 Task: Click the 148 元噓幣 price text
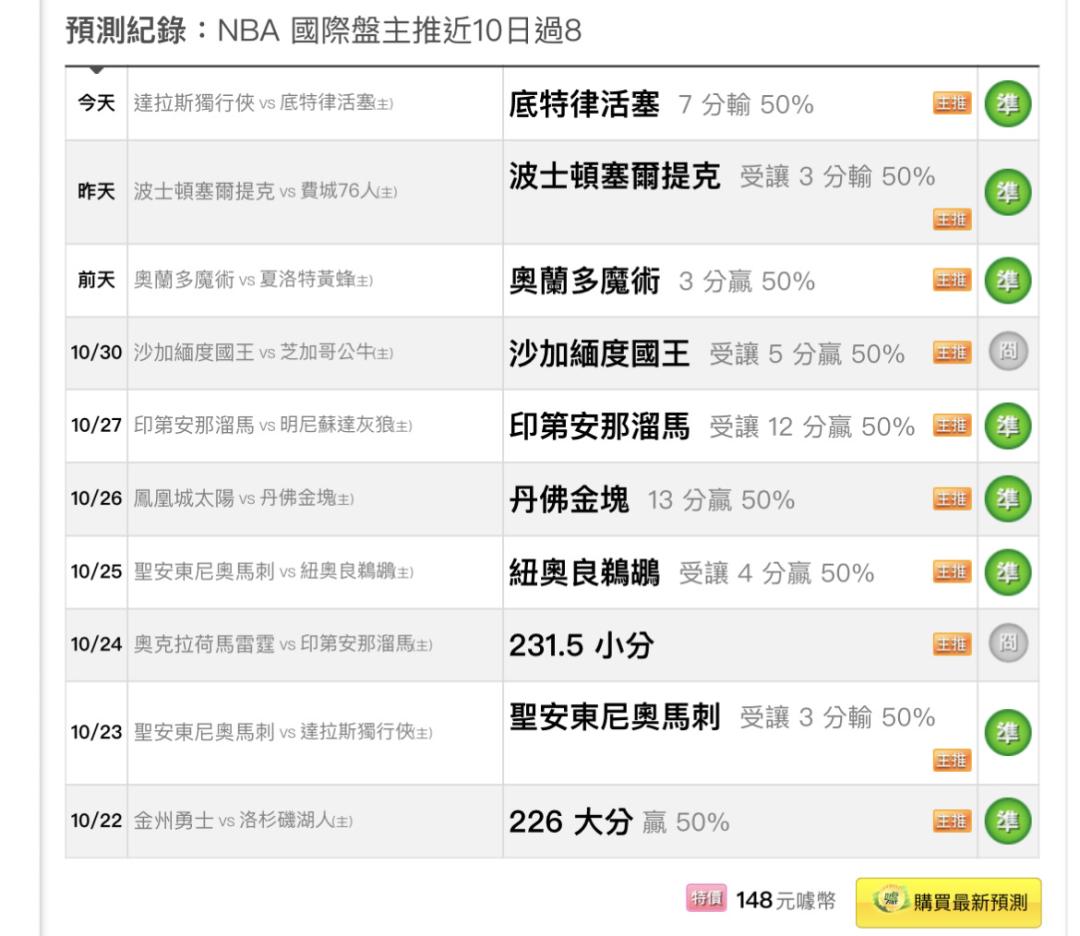pyautogui.click(x=785, y=900)
